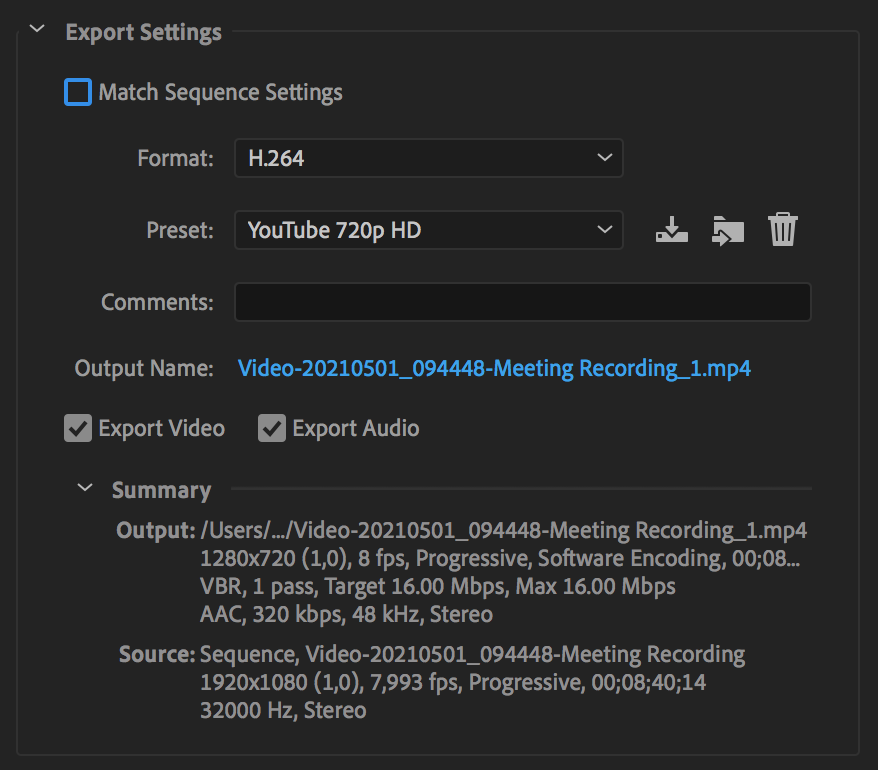Image resolution: width=878 pixels, height=770 pixels.
Task: Click the Save Preset icon
Action: (672, 230)
